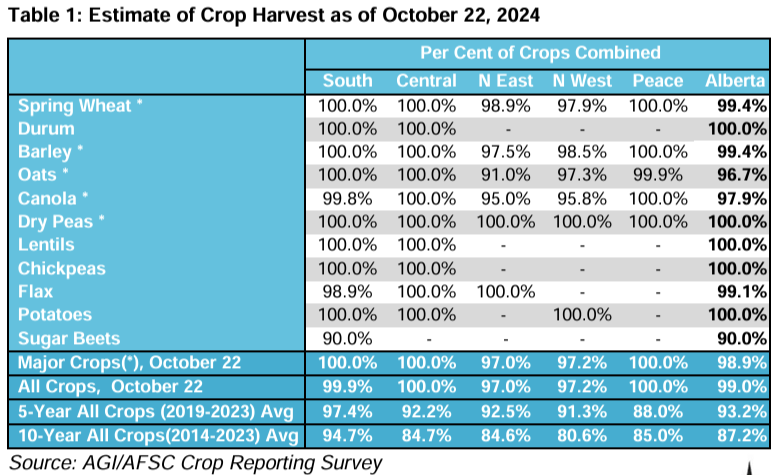
Task: Select the "Per Cent of Crops Combined" header
Action: coord(540,52)
